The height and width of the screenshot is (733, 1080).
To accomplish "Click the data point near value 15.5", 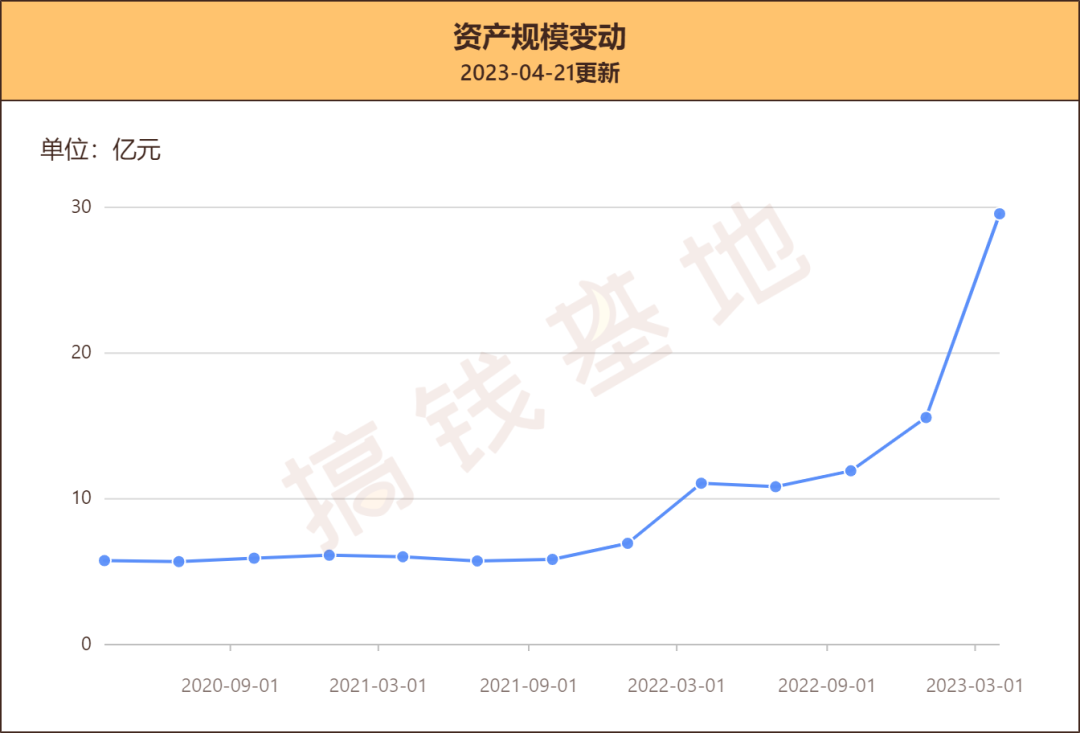I will (926, 417).
